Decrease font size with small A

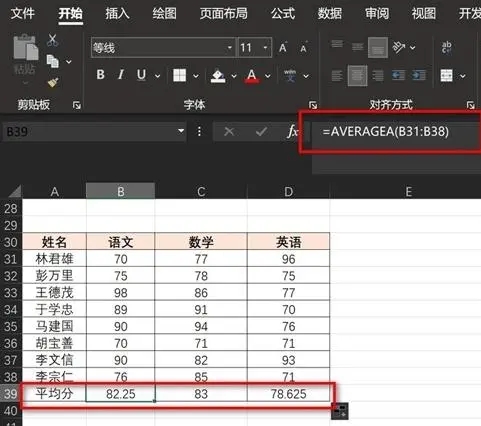point(303,48)
